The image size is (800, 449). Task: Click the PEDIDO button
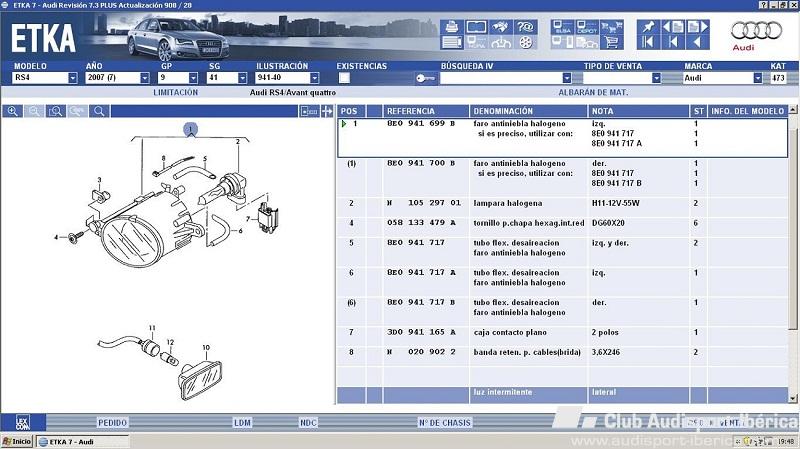click(x=112, y=422)
